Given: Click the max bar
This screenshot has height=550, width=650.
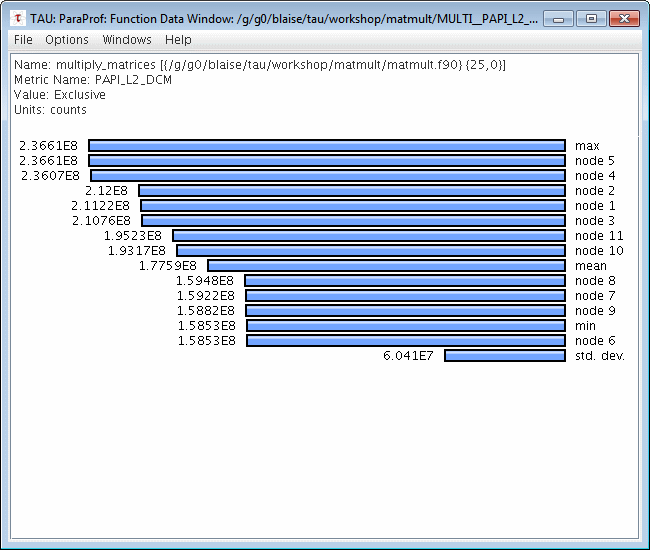Looking at the screenshot, I should (x=327, y=145).
